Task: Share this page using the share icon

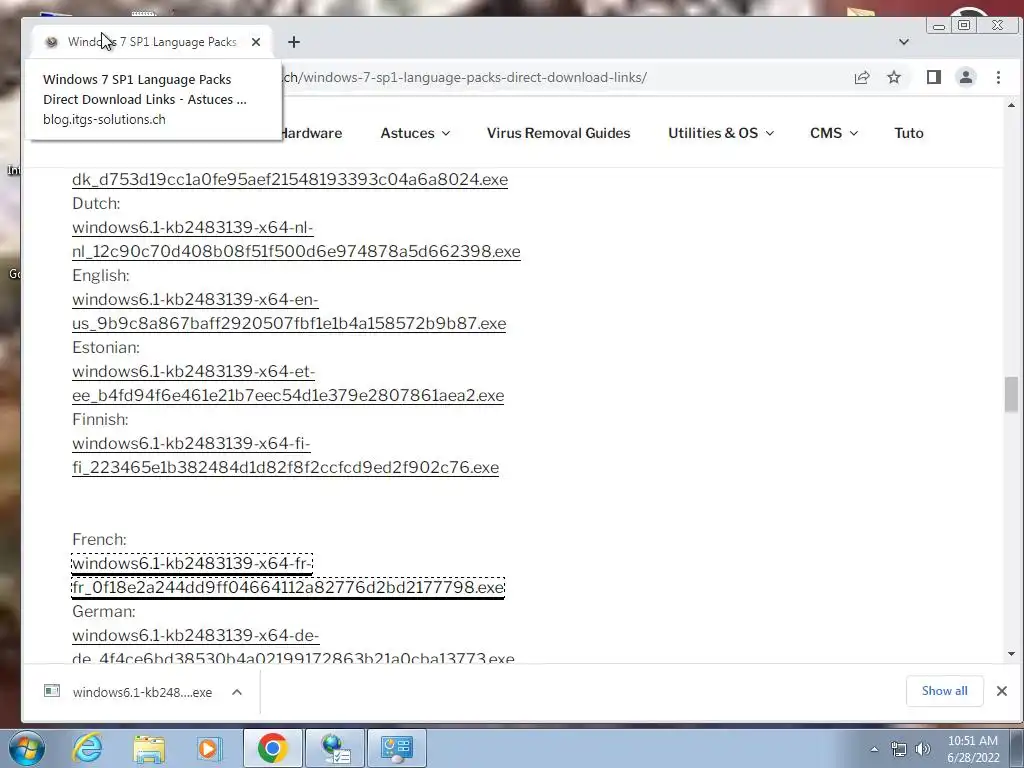Action: (862, 77)
